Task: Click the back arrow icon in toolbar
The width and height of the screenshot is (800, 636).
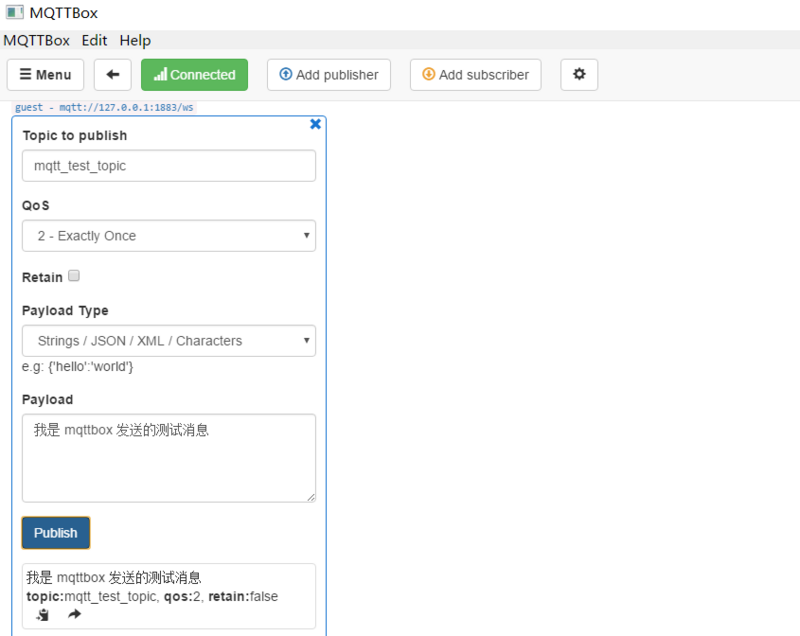Action: [x=112, y=74]
